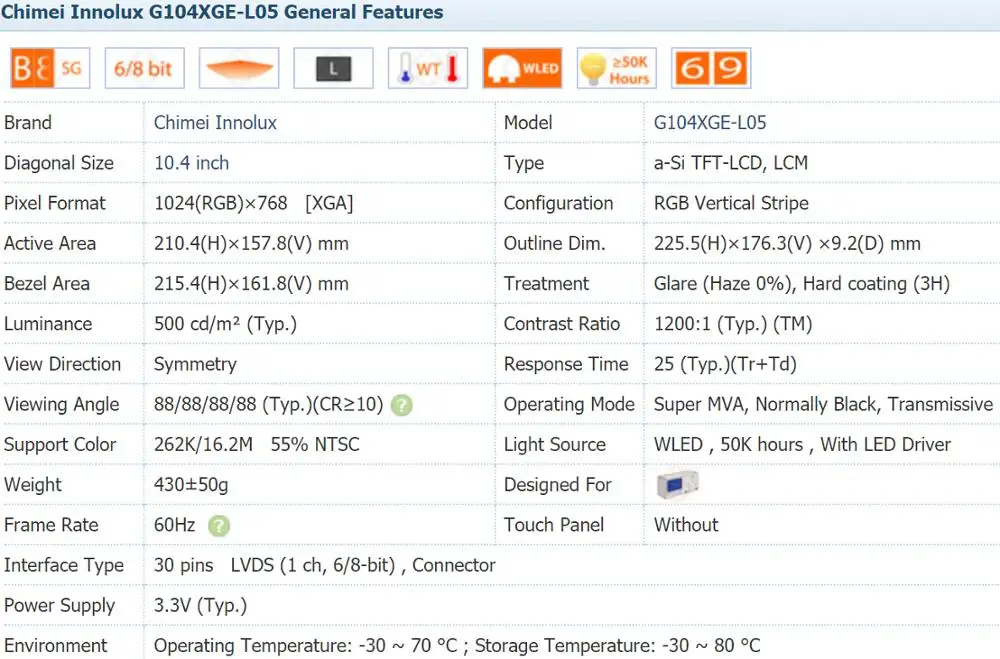
Task: Select the Response Time label
Action: tap(566, 364)
